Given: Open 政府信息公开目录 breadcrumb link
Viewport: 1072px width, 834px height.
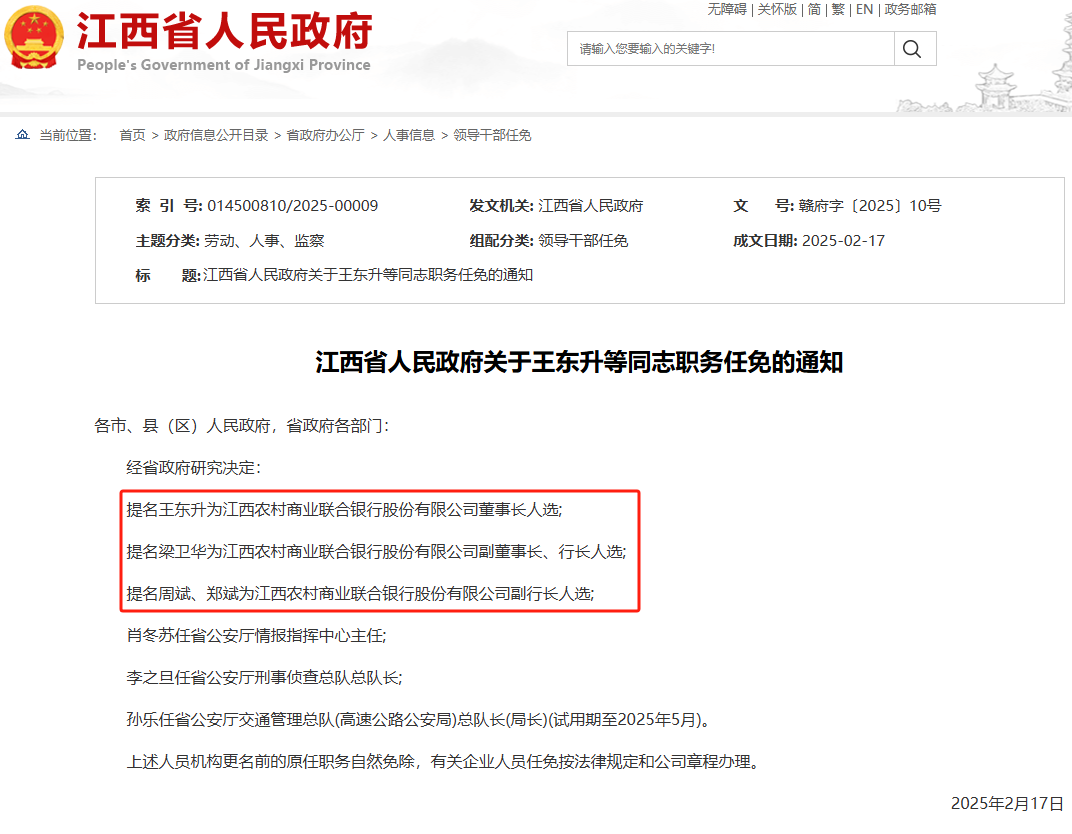Looking at the screenshot, I should (216, 135).
